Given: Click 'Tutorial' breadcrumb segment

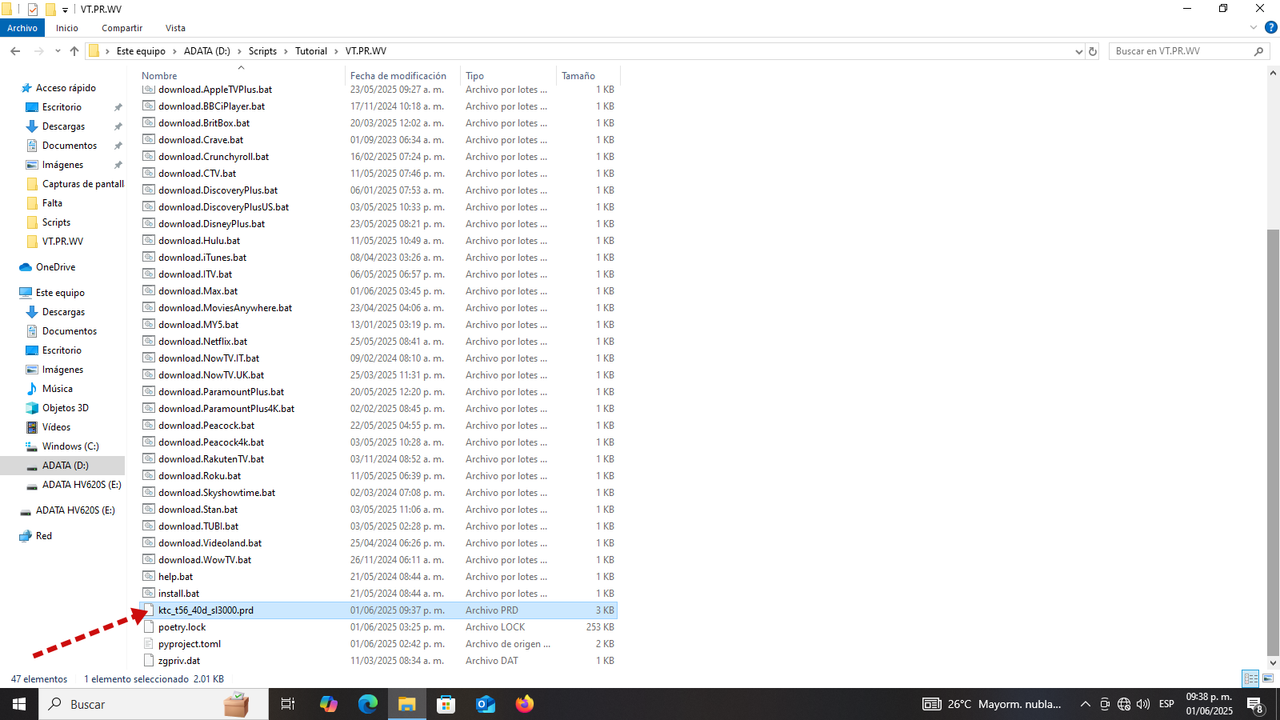Looking at the screenshot, I should 311,51.
